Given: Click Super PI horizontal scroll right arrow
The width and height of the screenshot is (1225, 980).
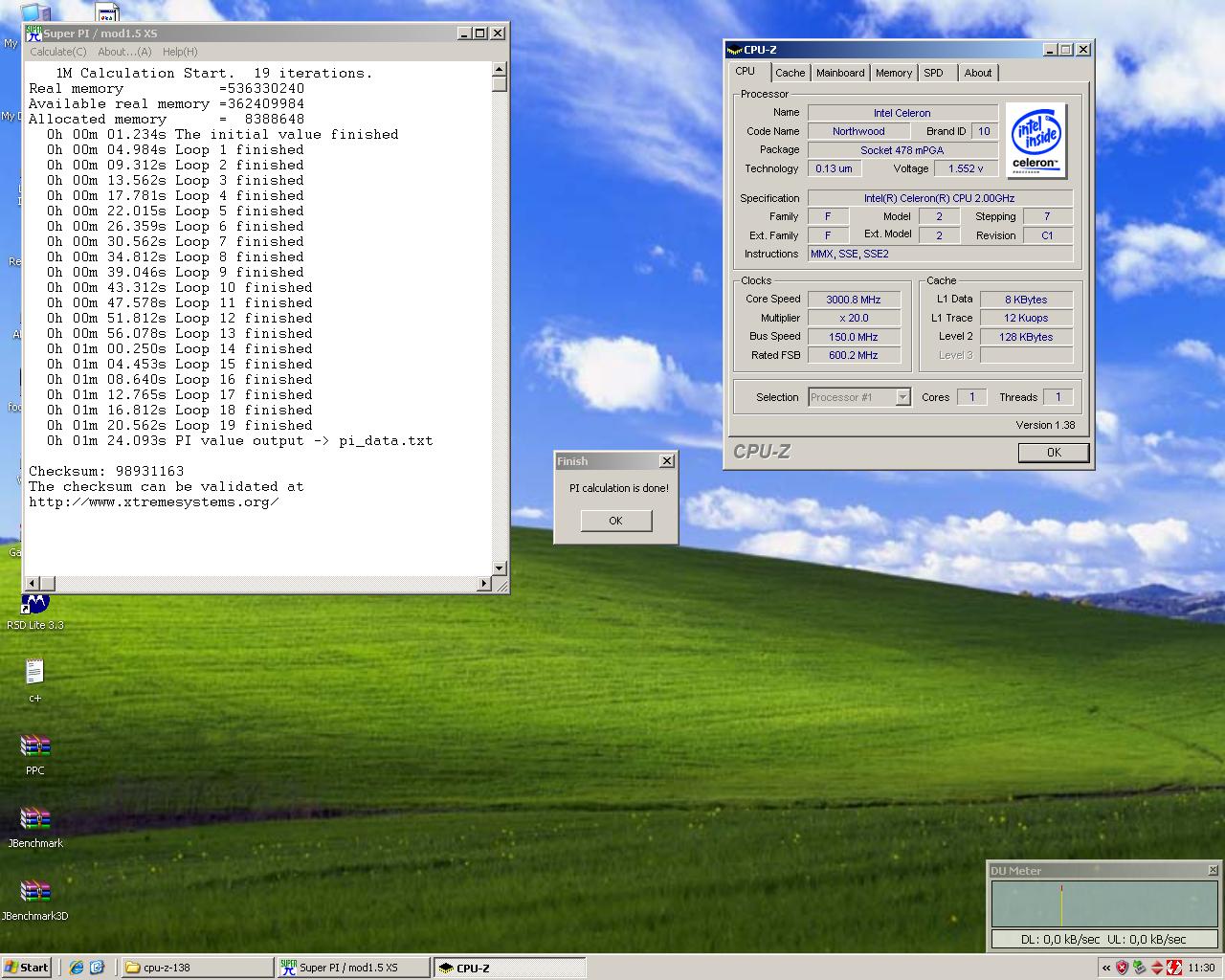Looking at the screenshot, I should coord(483,584).
